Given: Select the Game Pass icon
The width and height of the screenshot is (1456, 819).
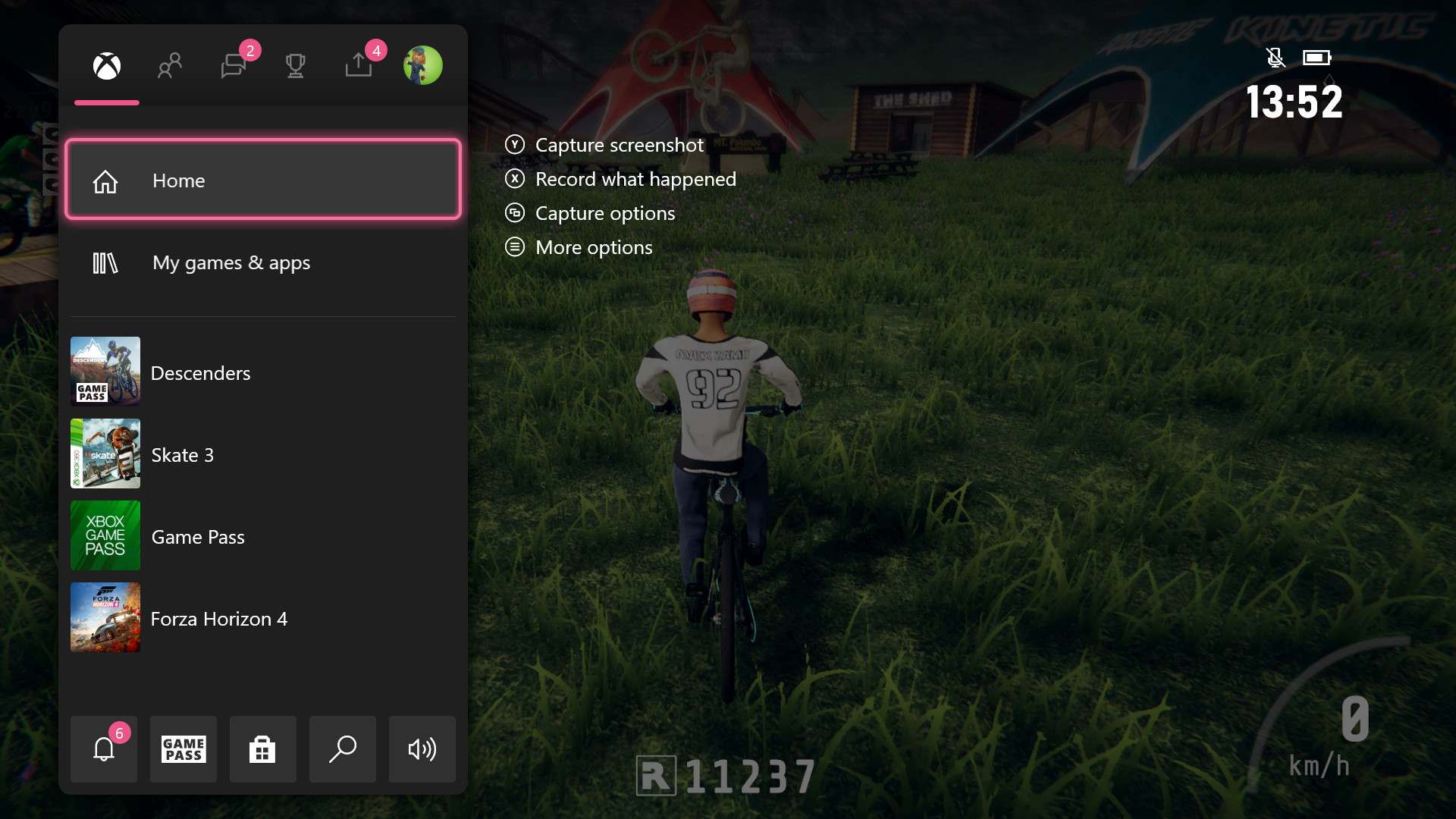Looking at the screenshot, I should (183, 748).
